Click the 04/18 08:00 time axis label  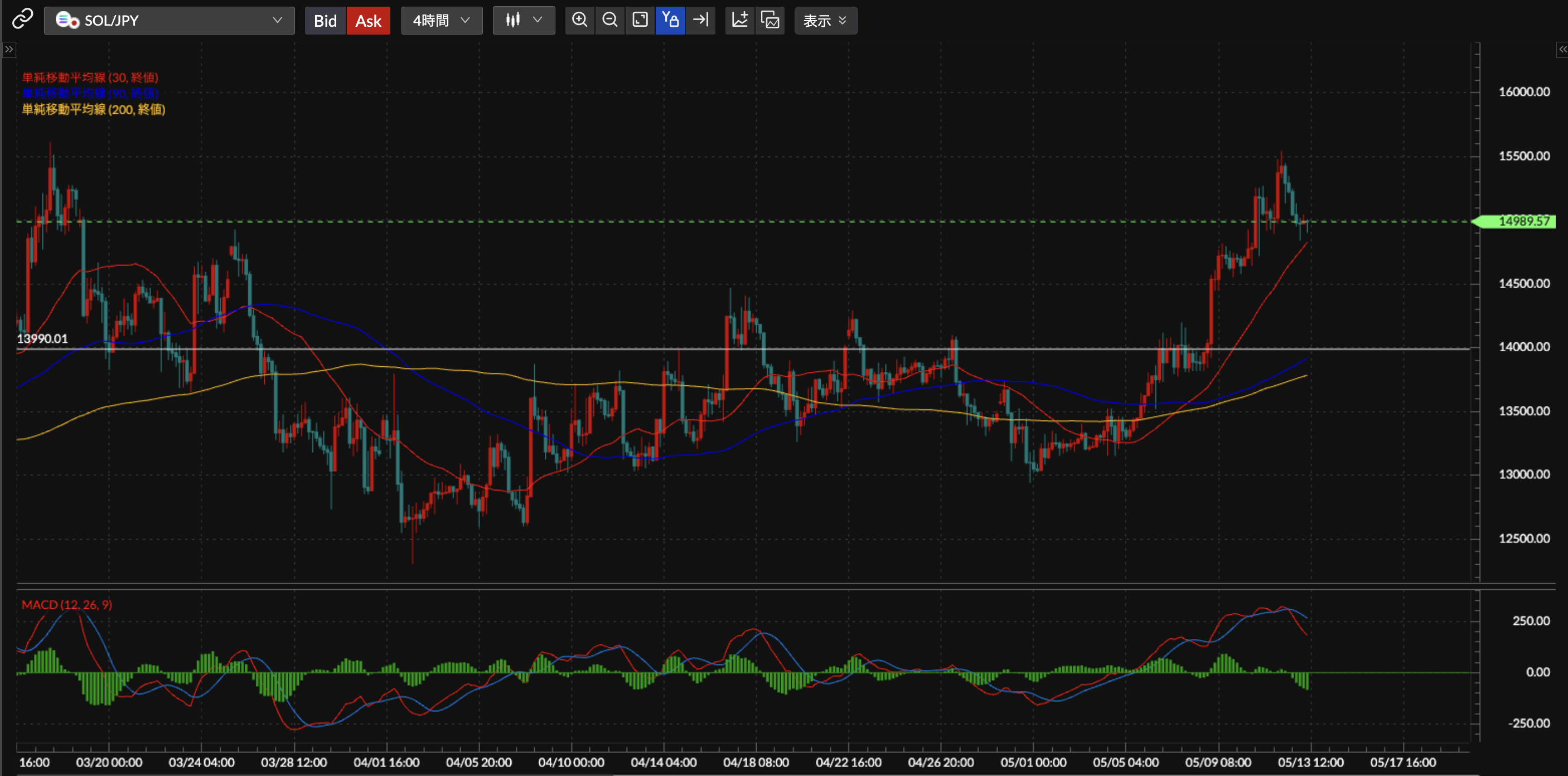click(x=756, y=762)
